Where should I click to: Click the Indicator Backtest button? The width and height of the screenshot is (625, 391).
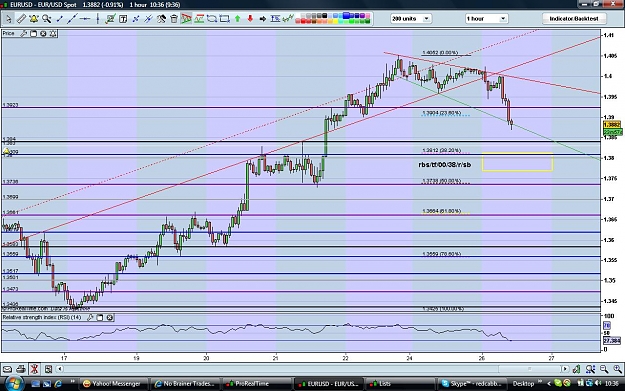coord(574,18)
